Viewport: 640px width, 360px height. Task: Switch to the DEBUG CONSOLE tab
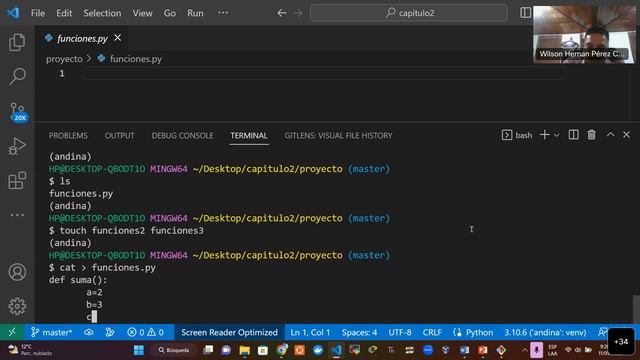(182, 136)
